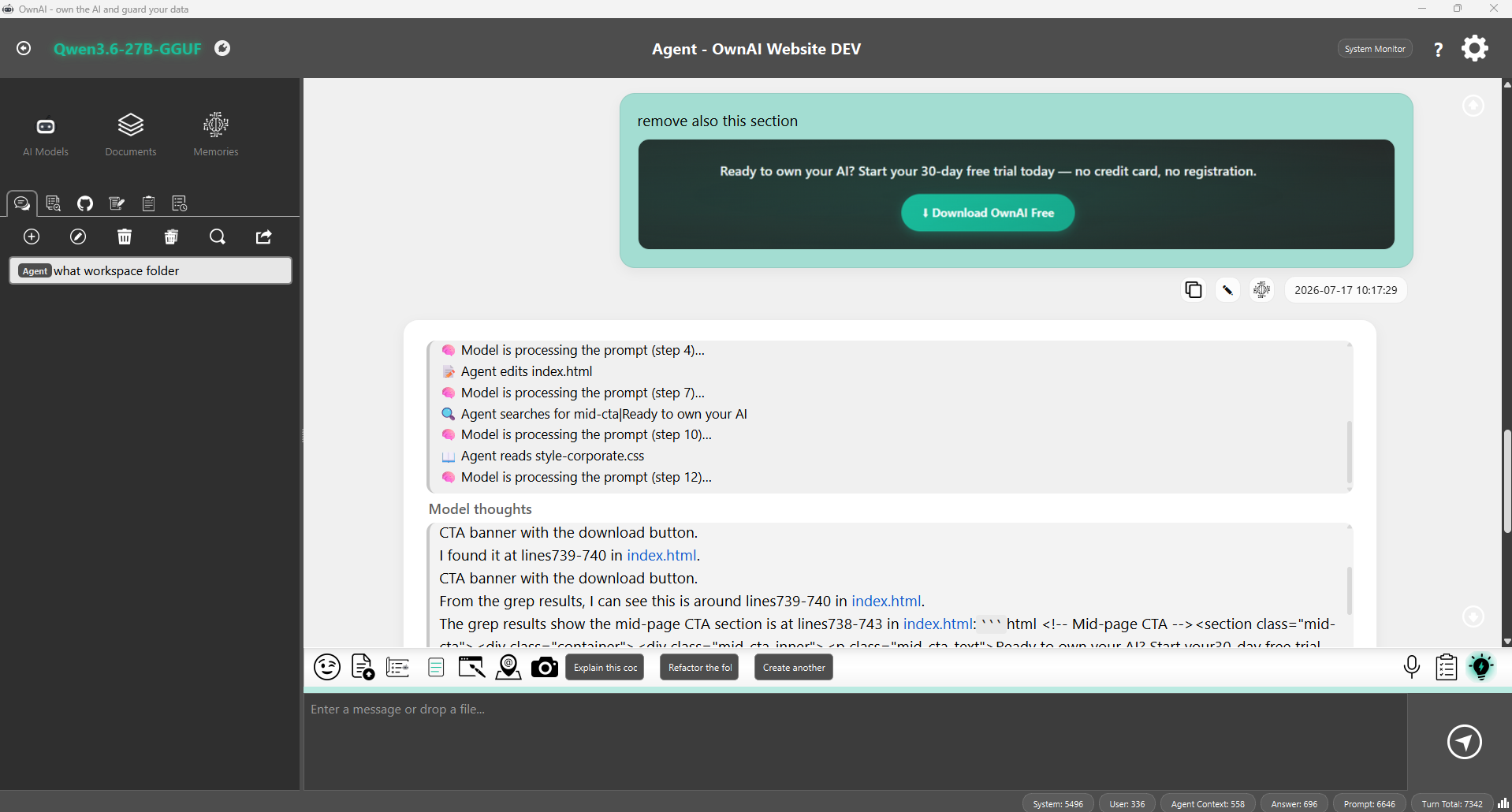Click the main chat vertical scrollbar thumb
This screenshot has height=812, width=1512.
click(1507, 481)
